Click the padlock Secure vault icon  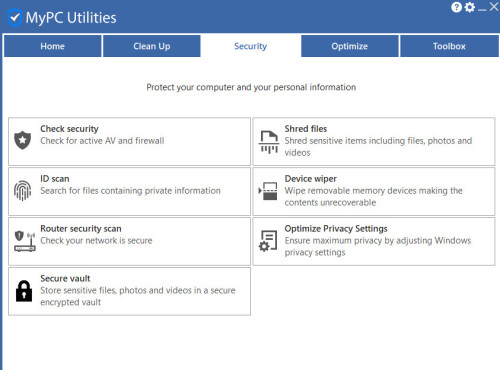(x=24, y=291)
